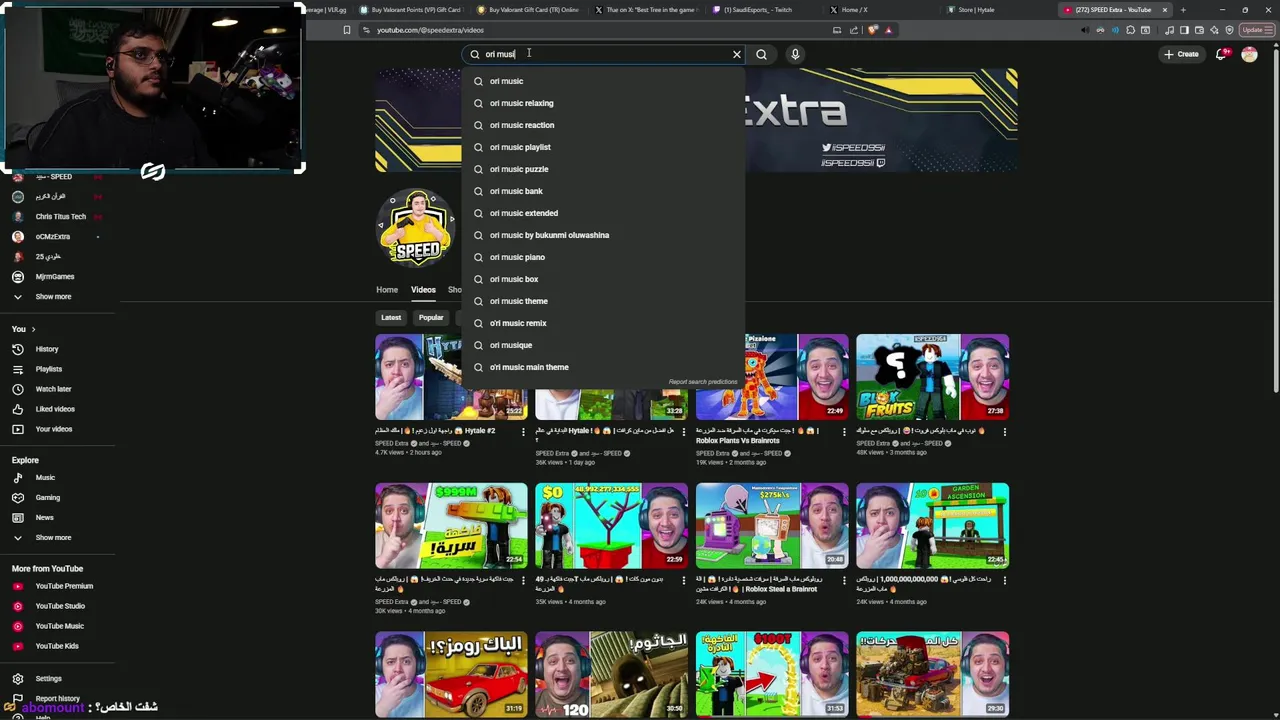Pick 'ori music piano' suggestion
Screen dimensions: 1280x720
click(603, 257)
